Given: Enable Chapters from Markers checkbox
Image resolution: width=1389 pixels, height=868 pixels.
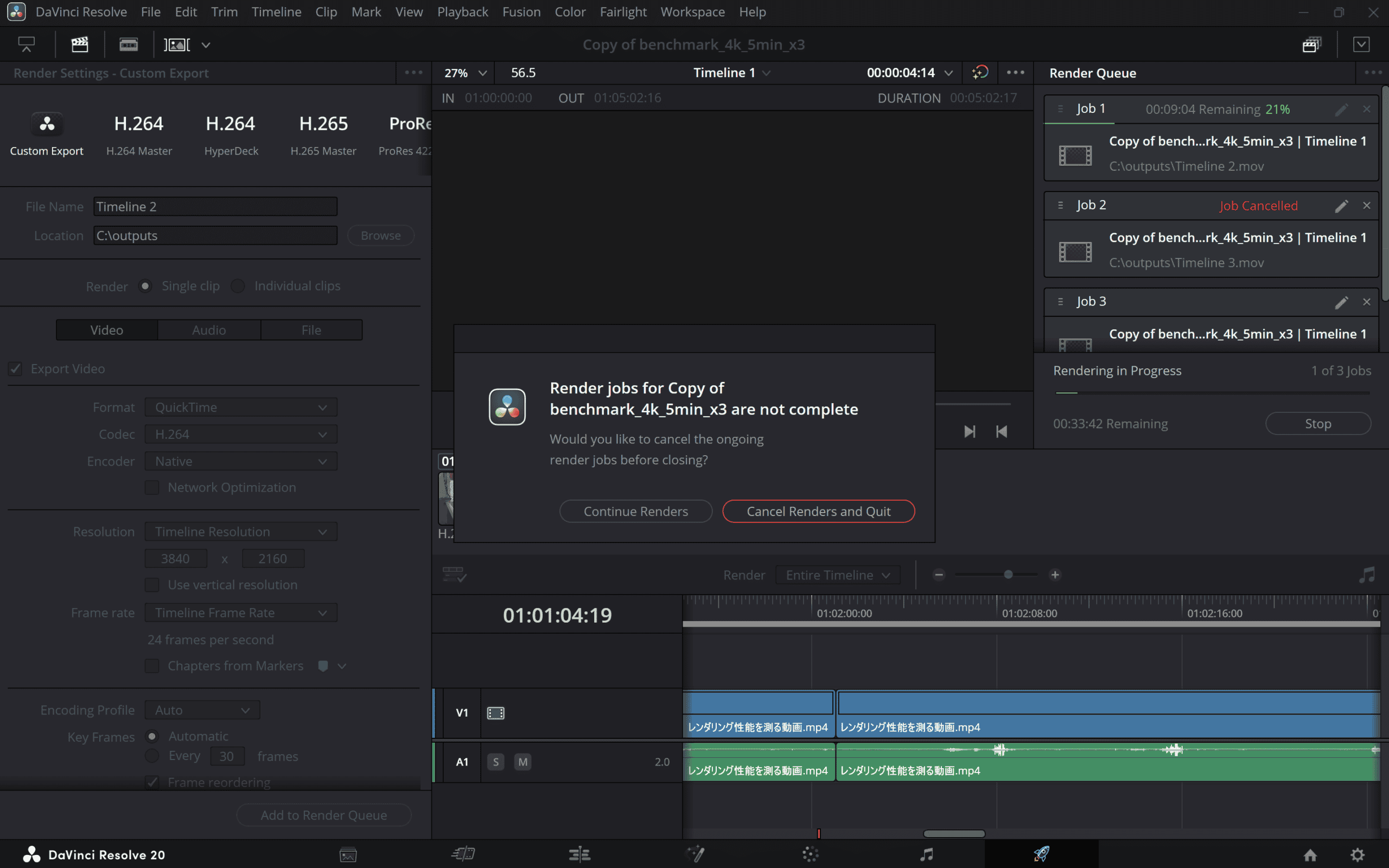Looking at the screenshot, I should click(152, 666).
